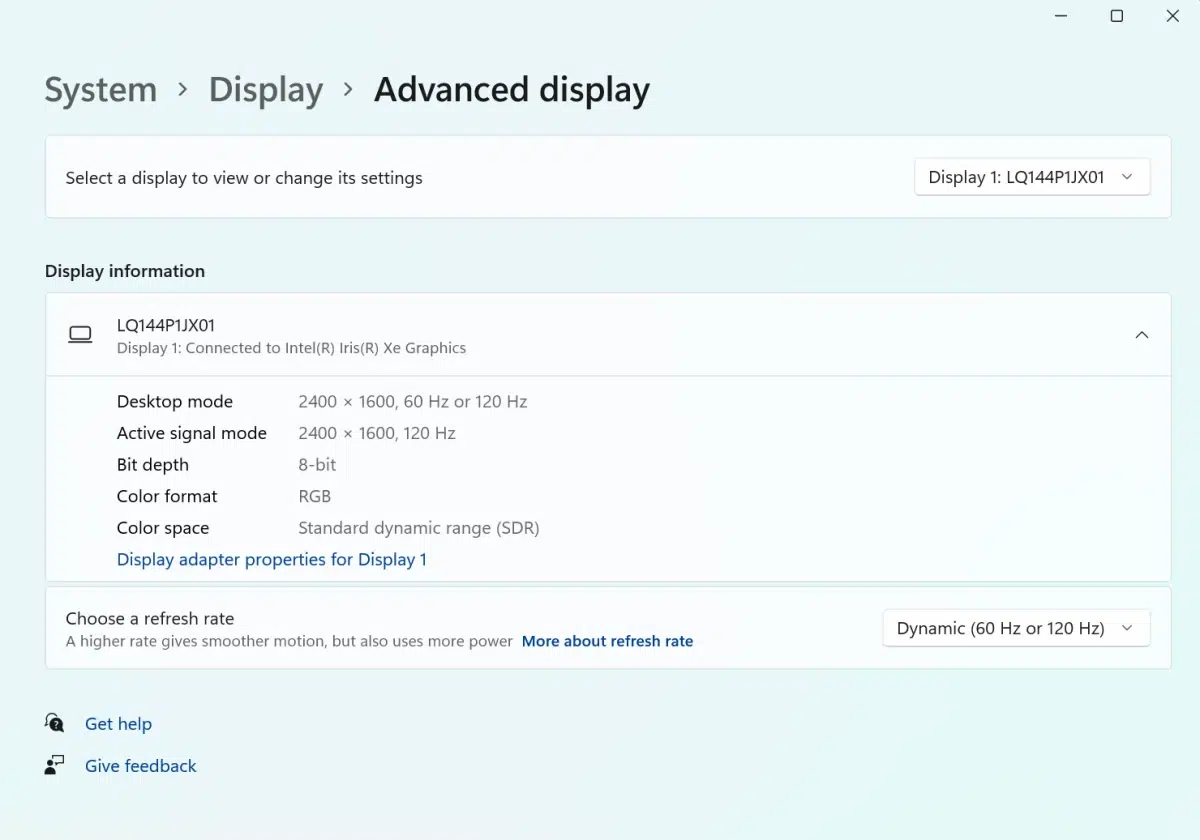Screen dimensions: 1200x840
Task: Click the Active signal mode label
Action: 192,433
